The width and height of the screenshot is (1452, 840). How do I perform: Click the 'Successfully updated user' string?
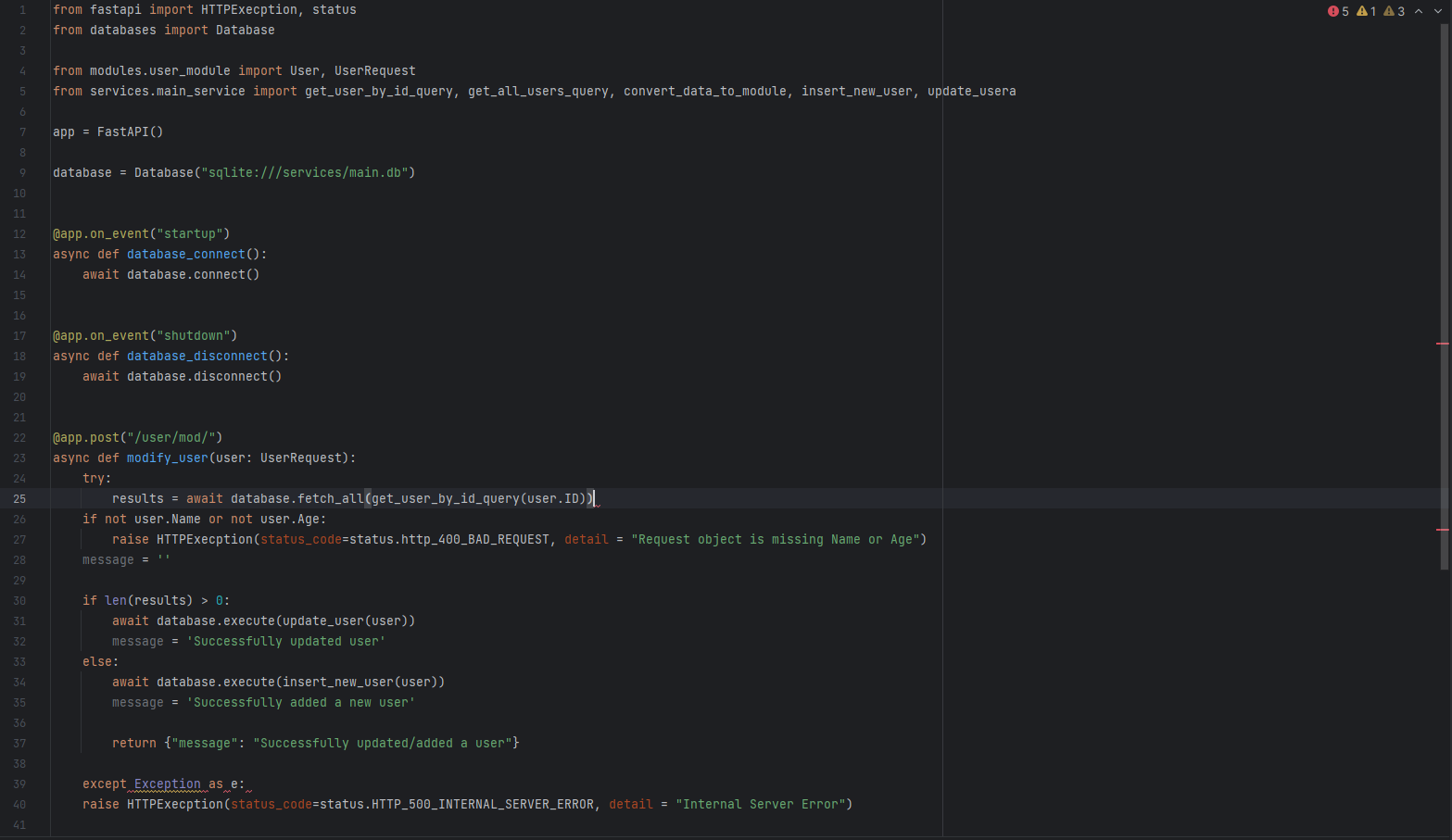pyautogui.click(x=286, y=641)
